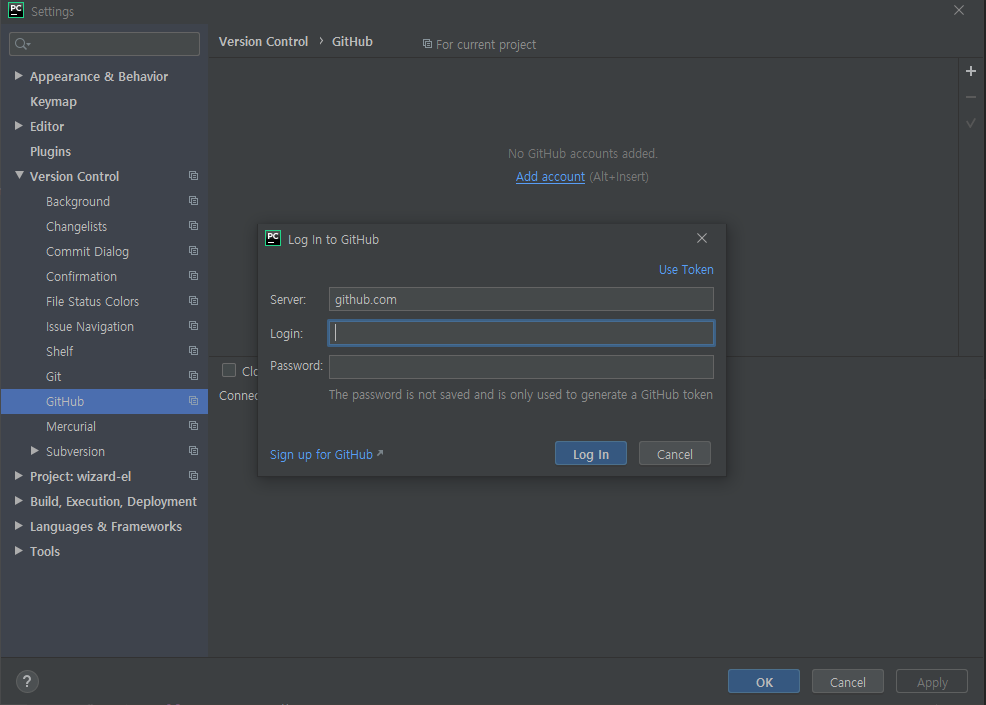
Task: Click the help question mark icon
Action: point(27,682)
